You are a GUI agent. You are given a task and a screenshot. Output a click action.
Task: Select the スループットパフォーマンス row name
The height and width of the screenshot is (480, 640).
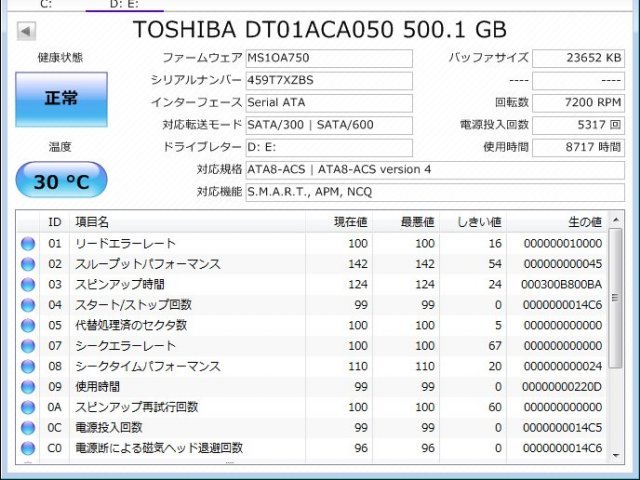point(148,264)
